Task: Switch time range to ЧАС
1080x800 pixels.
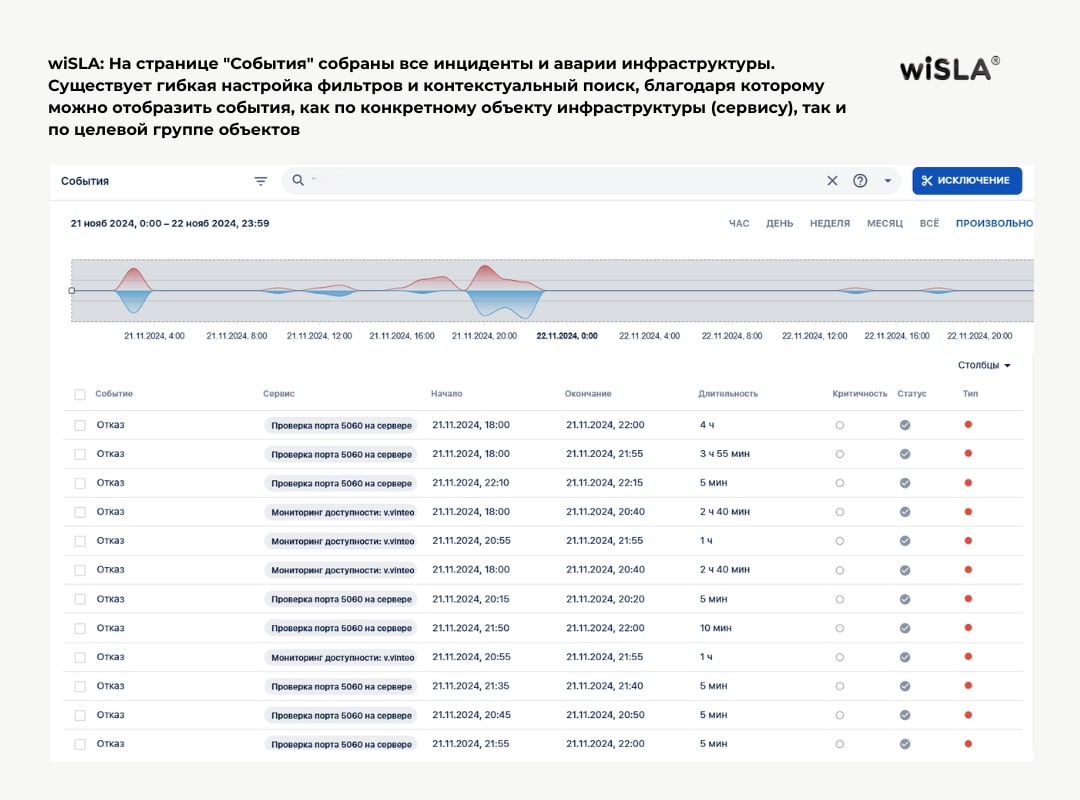Action: point(738,223)
